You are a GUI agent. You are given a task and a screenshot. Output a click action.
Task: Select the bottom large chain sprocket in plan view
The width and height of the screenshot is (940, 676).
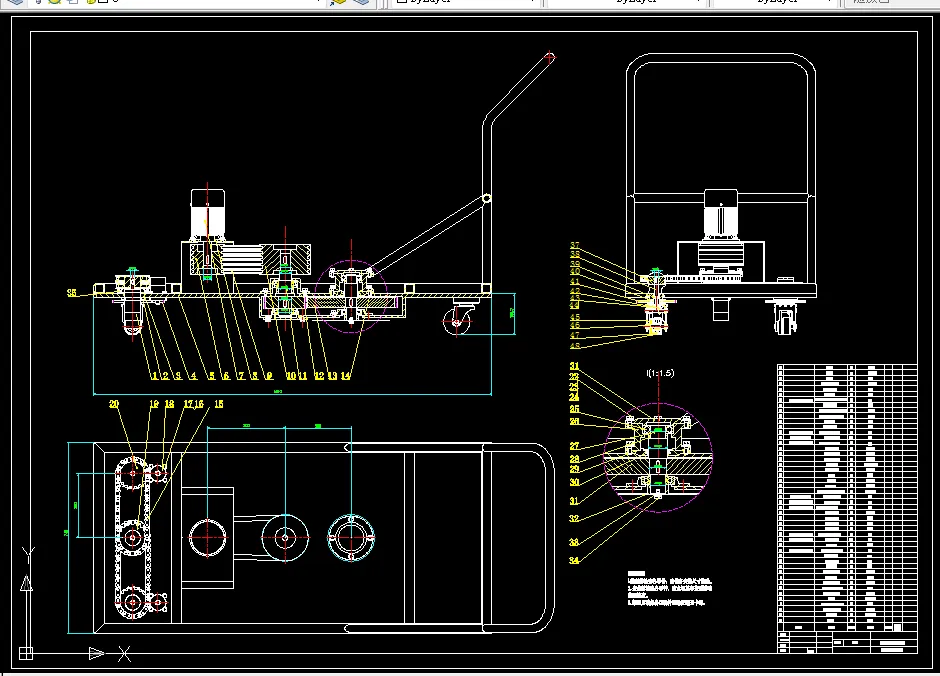[x=132, y=602]
